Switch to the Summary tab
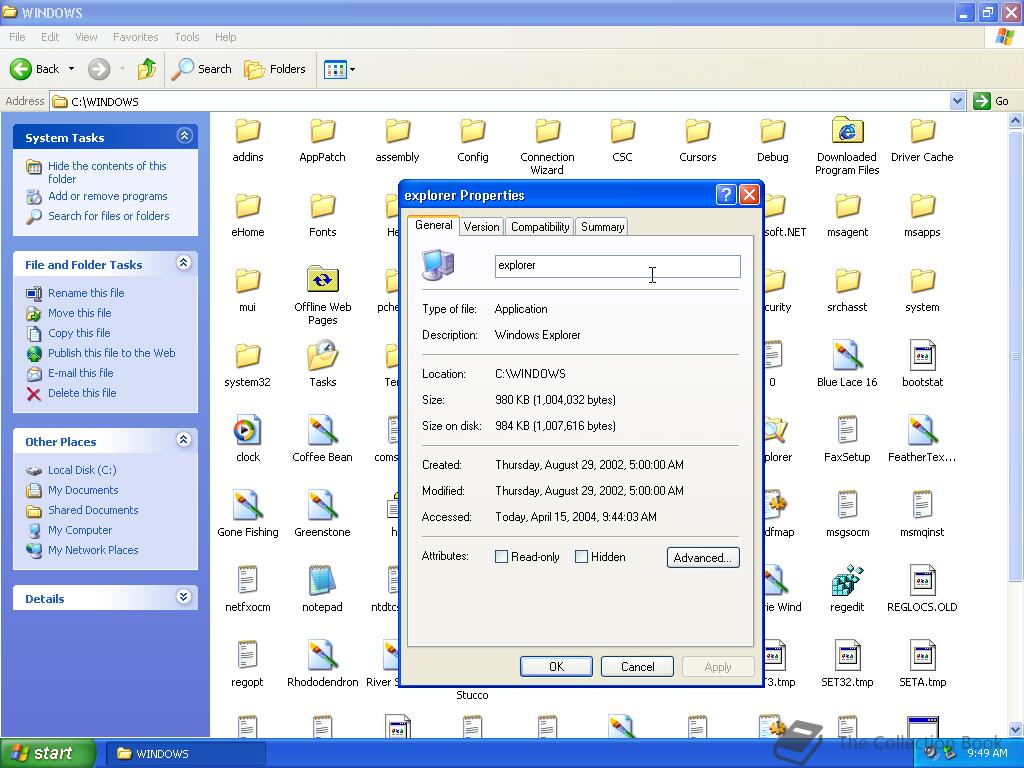Image resolution: width=1024 pixels, height=768 pixels. point(602,227)
